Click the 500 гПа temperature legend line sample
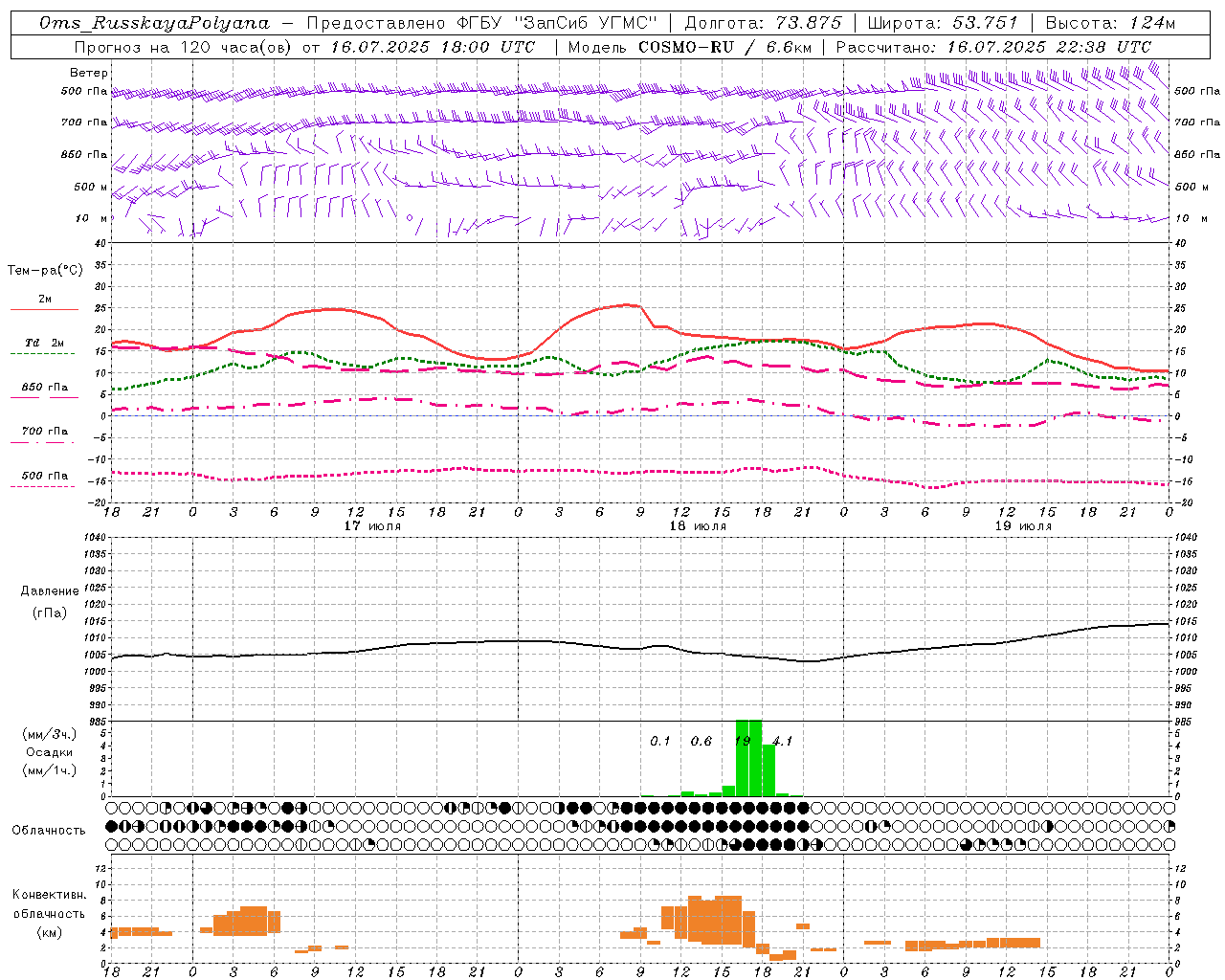This screenshot has width=1225, height=980. click(44, 486)
